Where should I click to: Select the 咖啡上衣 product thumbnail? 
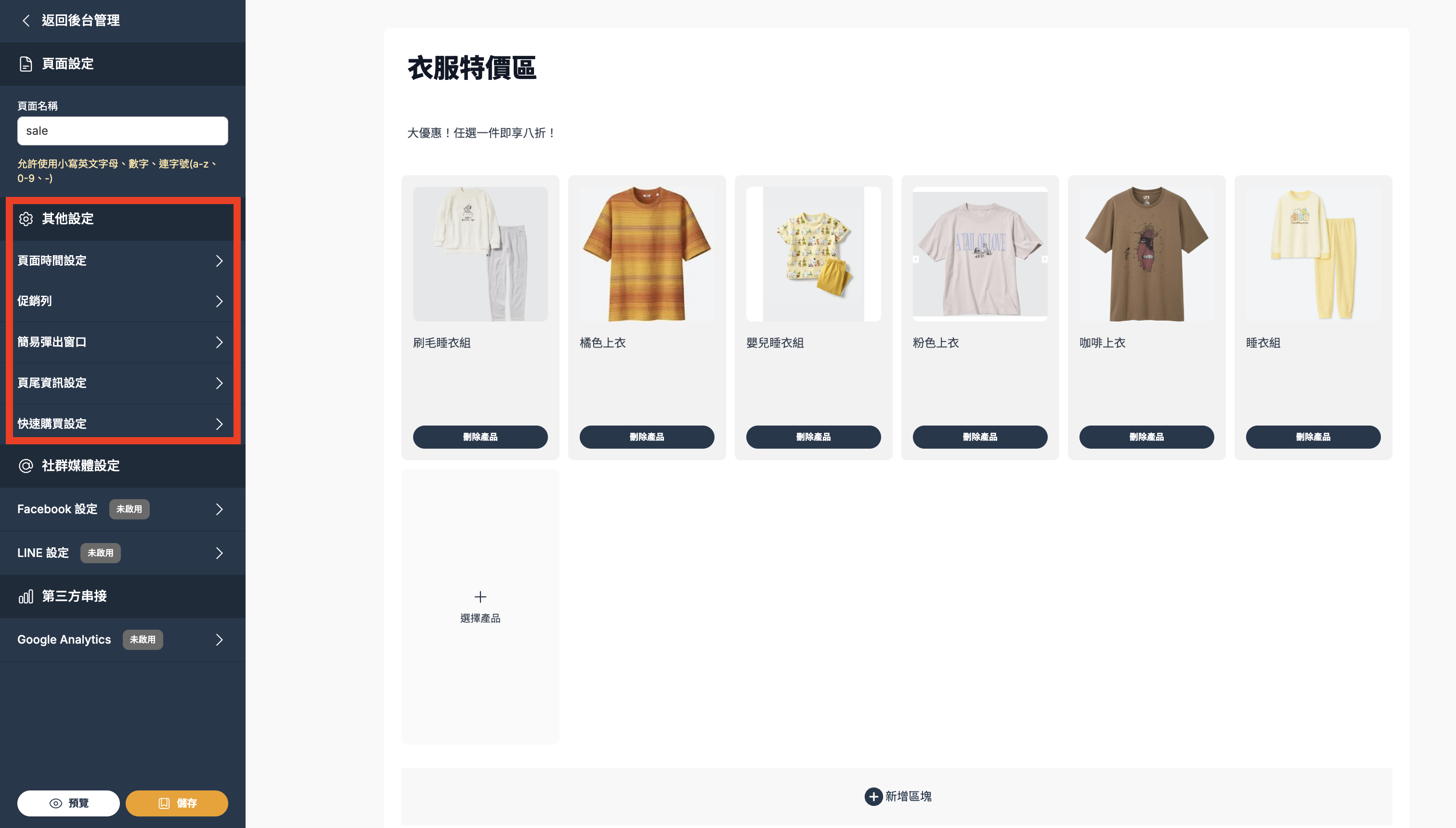click(x=1146, y=254)
